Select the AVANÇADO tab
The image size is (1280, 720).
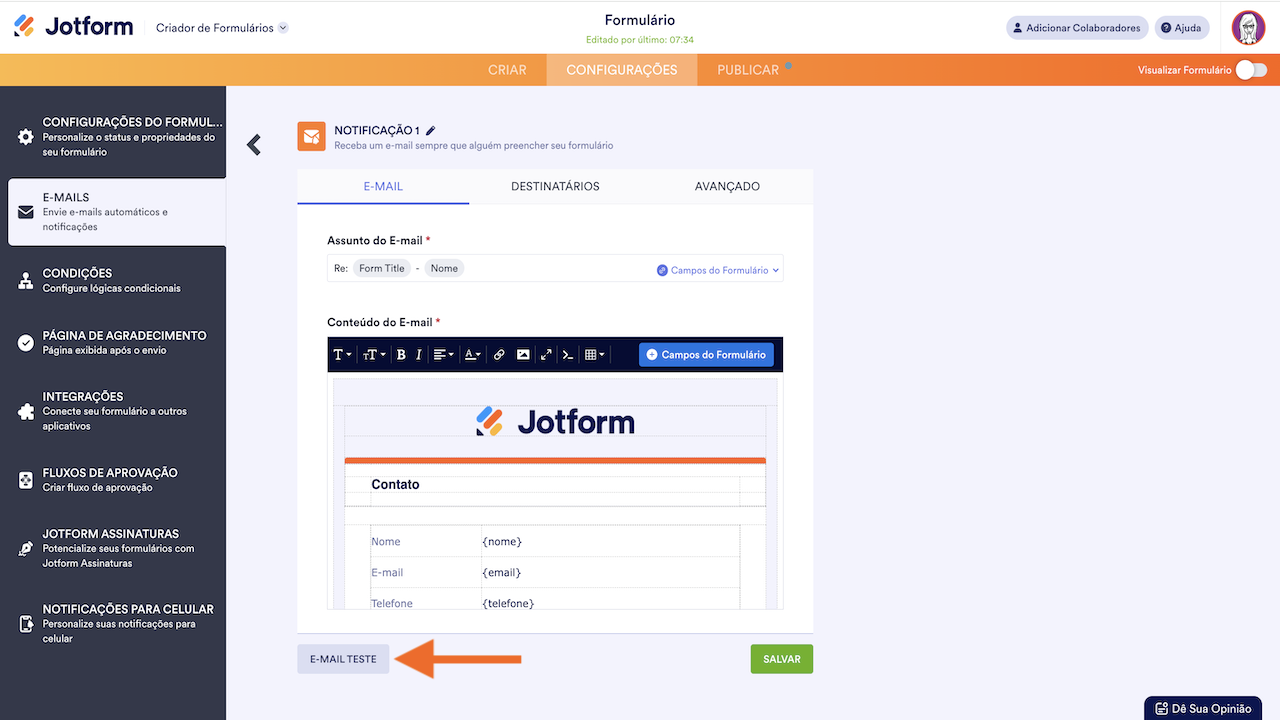[727, 186]
